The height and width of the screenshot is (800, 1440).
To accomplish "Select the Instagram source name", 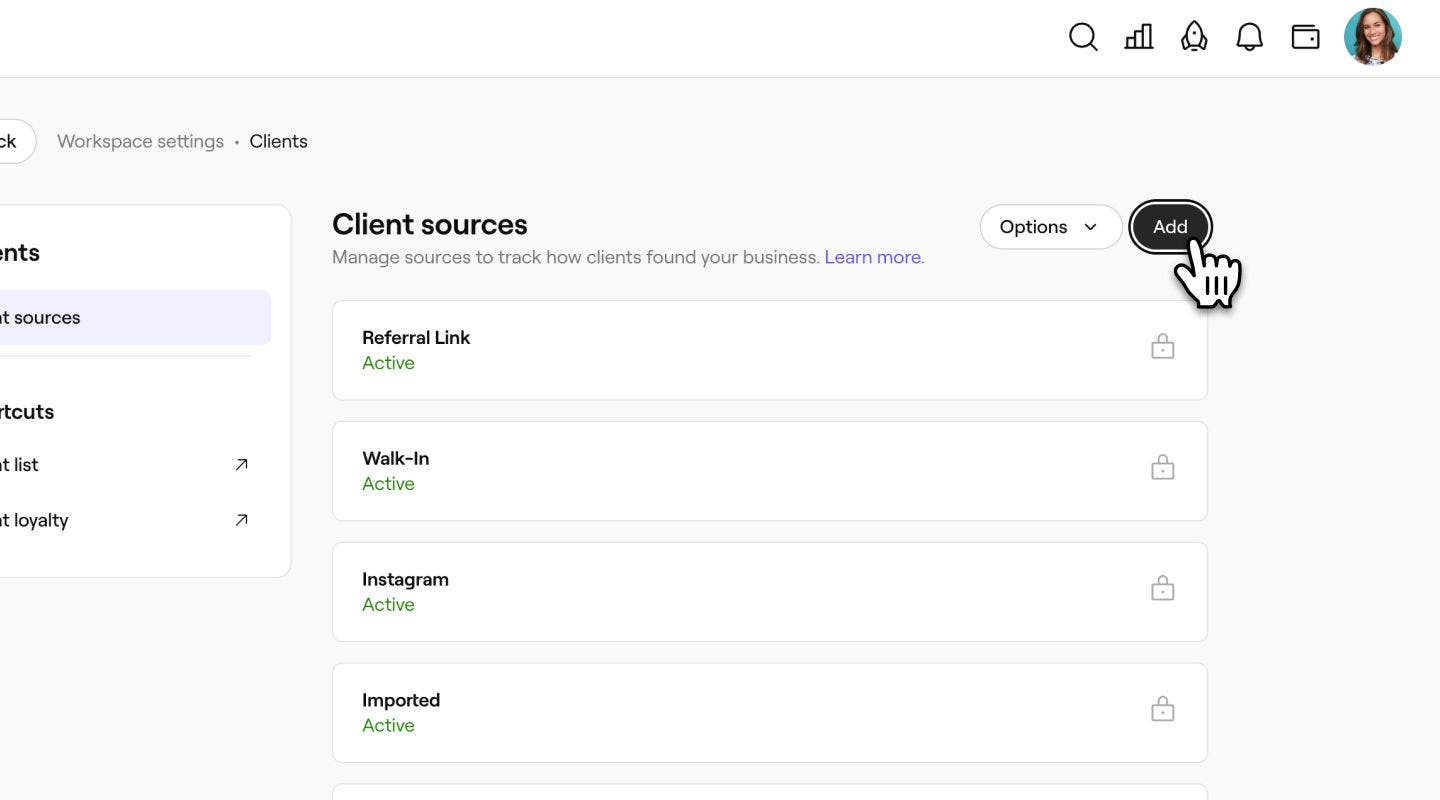I will 405,579.
